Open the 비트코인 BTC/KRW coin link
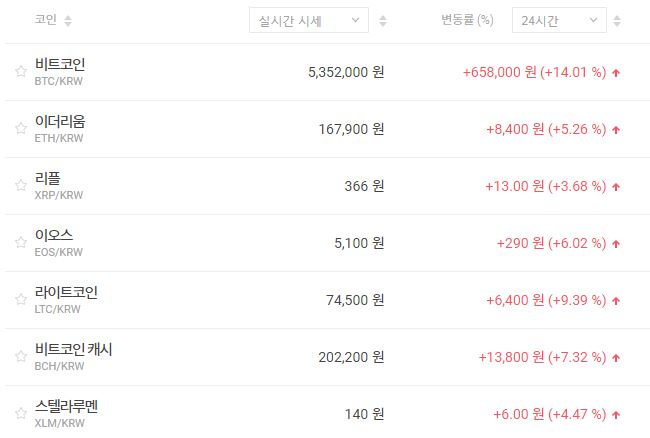This screenshot has height=438, width=650. tap(60, 71)
